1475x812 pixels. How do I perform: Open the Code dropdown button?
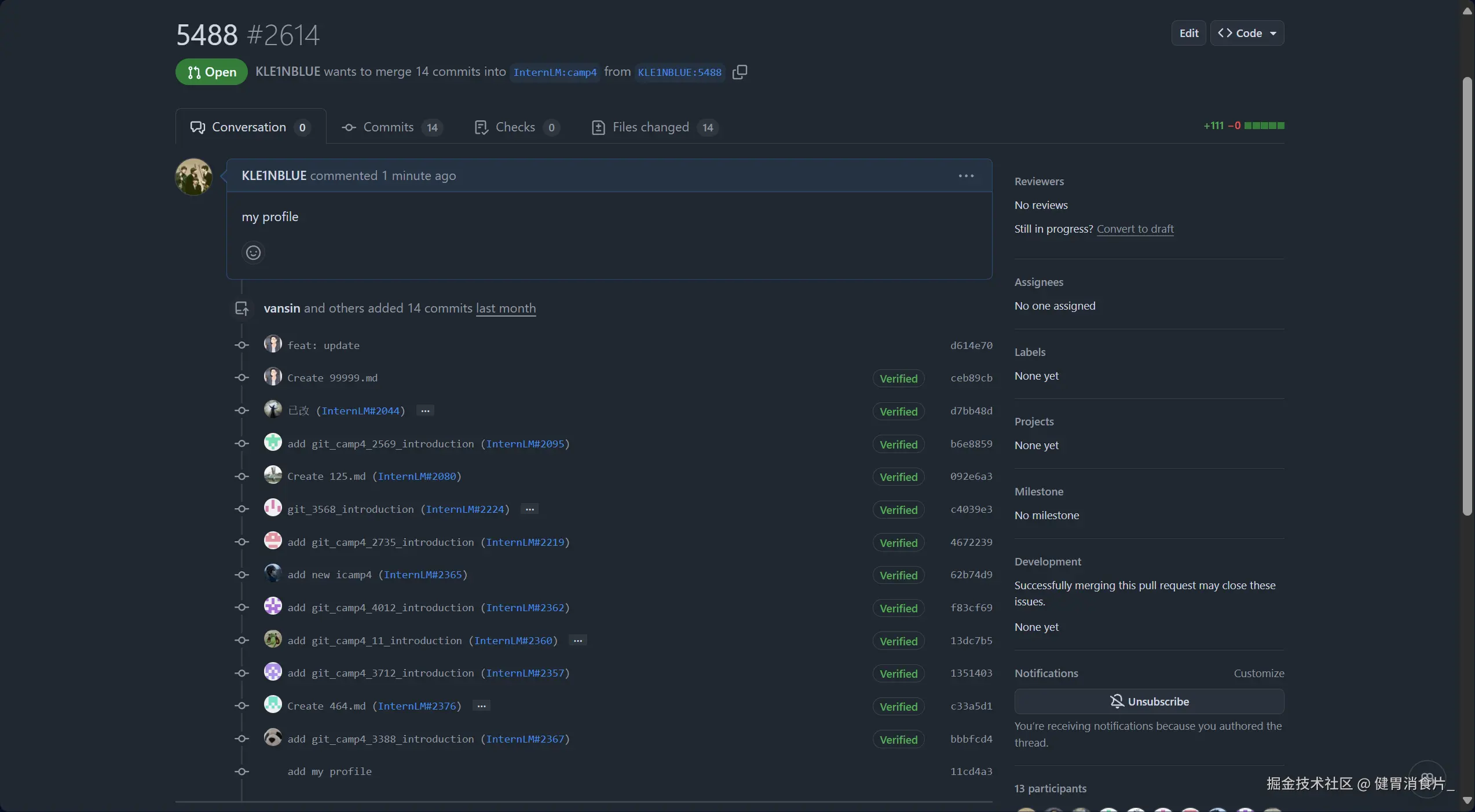tap(1247, 34)
